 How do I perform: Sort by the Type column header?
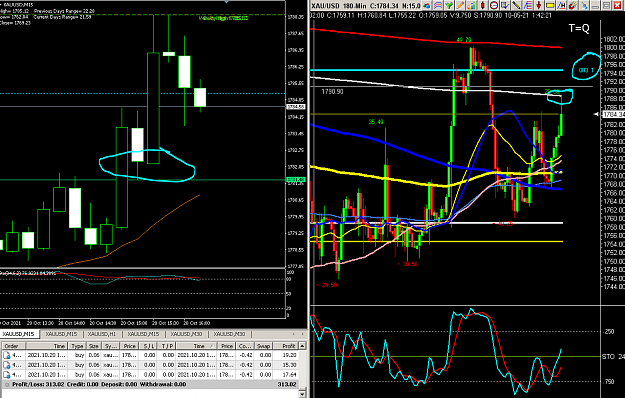coord(77,346)
